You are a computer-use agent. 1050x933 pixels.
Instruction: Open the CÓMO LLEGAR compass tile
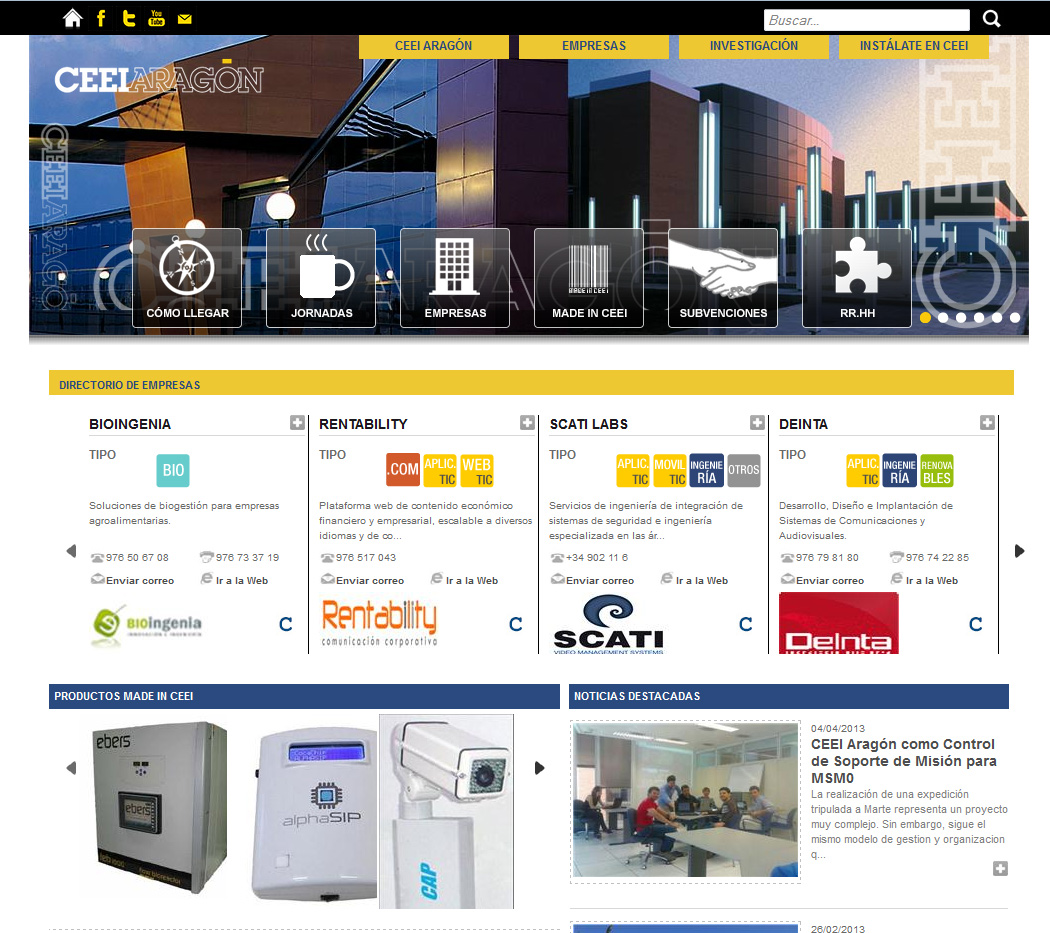[187, 278]
